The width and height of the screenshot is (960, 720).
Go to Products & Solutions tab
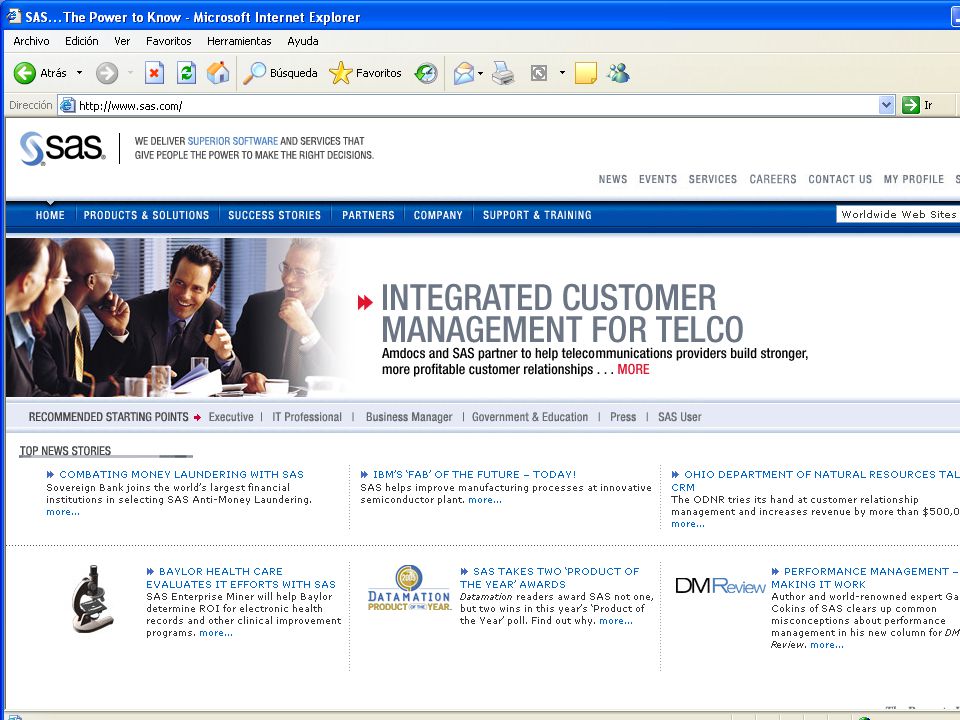pyautogui.click(x=146, y=215)
